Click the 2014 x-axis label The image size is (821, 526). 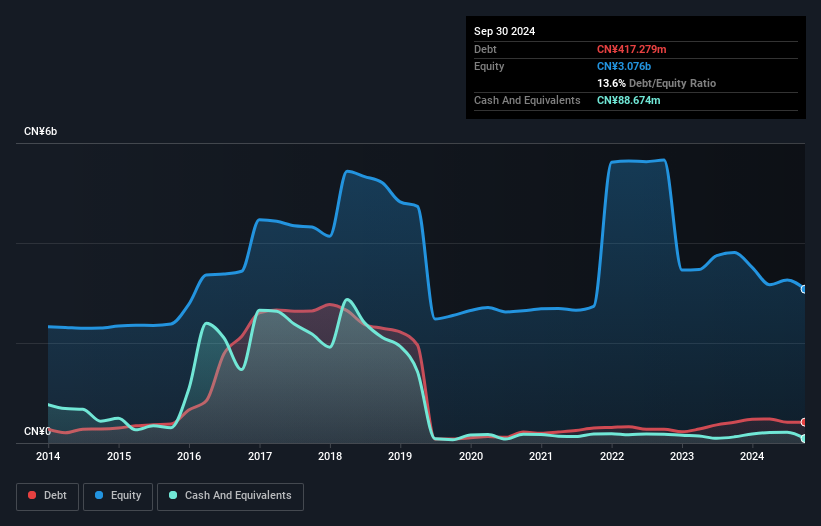coord(48,456)
